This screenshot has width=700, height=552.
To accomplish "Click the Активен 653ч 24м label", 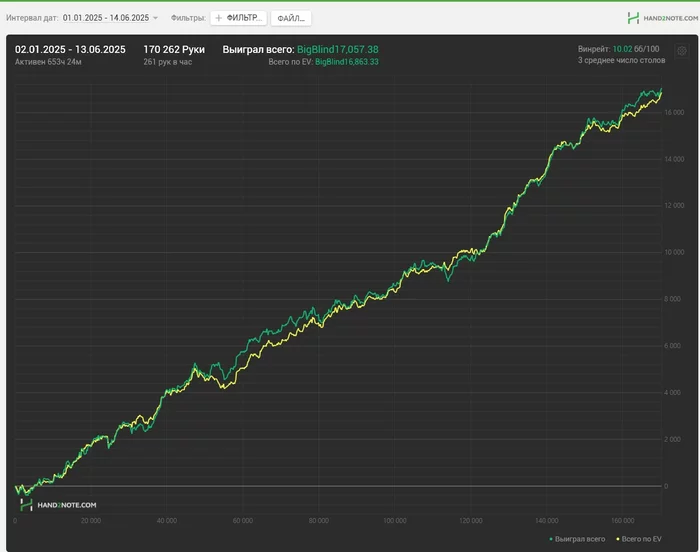I will click(48, 62).
